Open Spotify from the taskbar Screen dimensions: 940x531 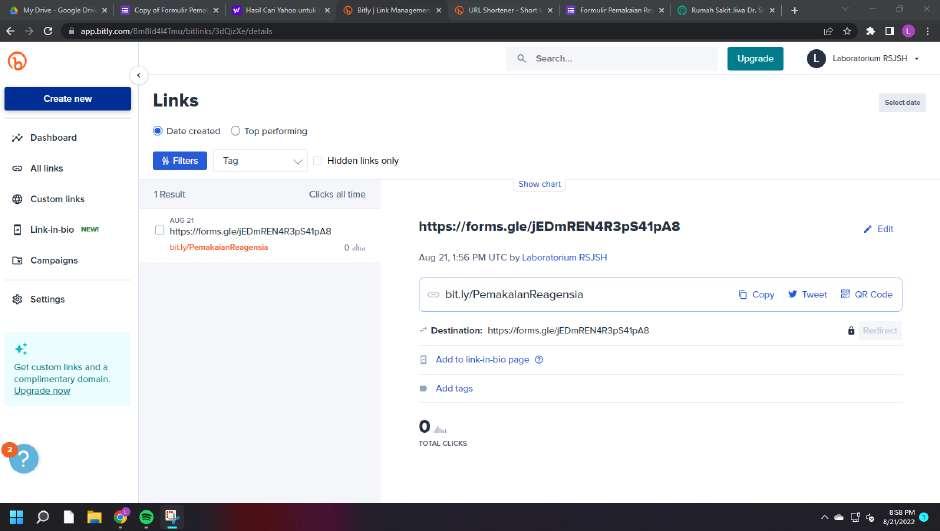146,517
